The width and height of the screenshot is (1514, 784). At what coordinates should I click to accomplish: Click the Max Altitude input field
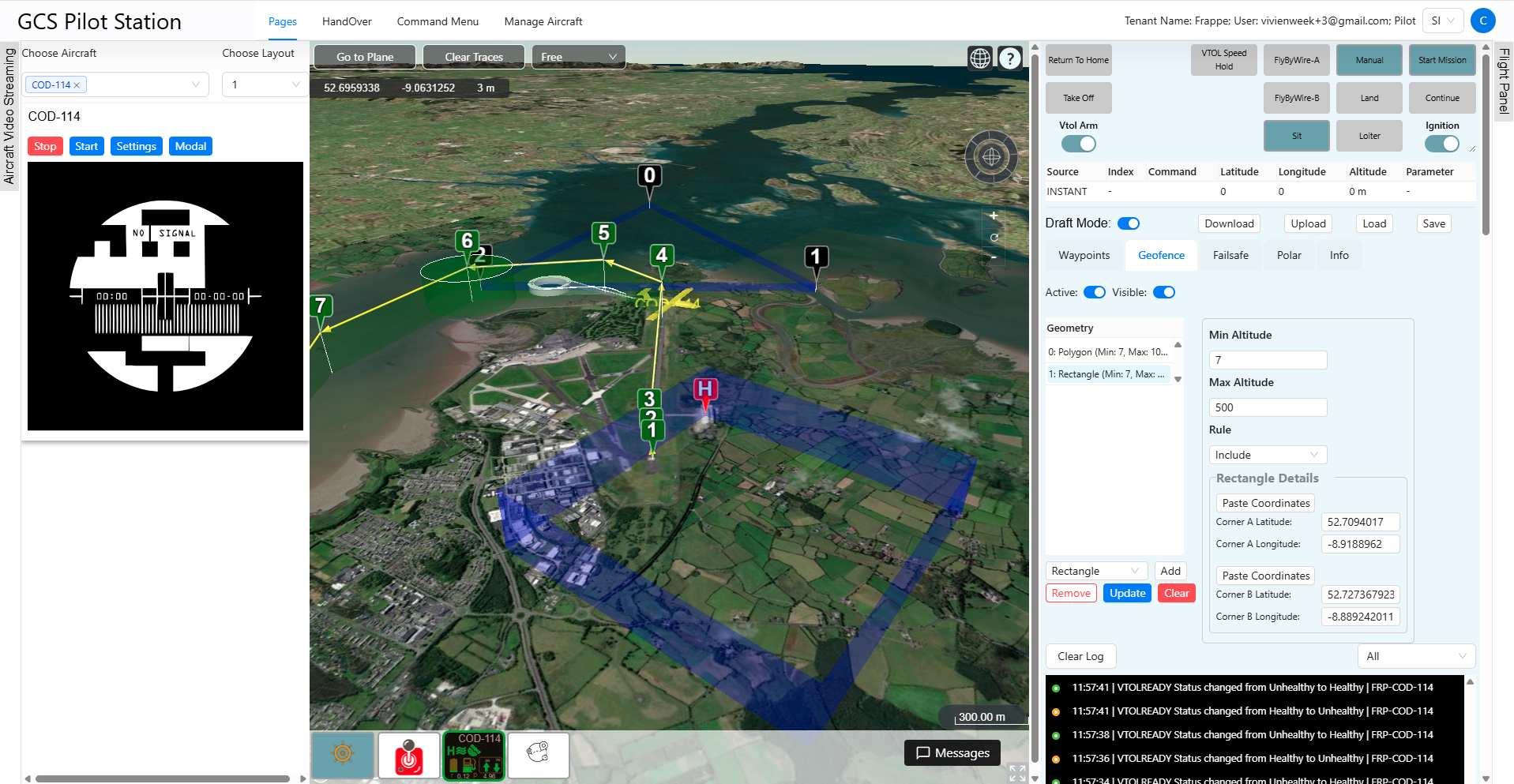pyautogui.click(x=1267, y=407)
